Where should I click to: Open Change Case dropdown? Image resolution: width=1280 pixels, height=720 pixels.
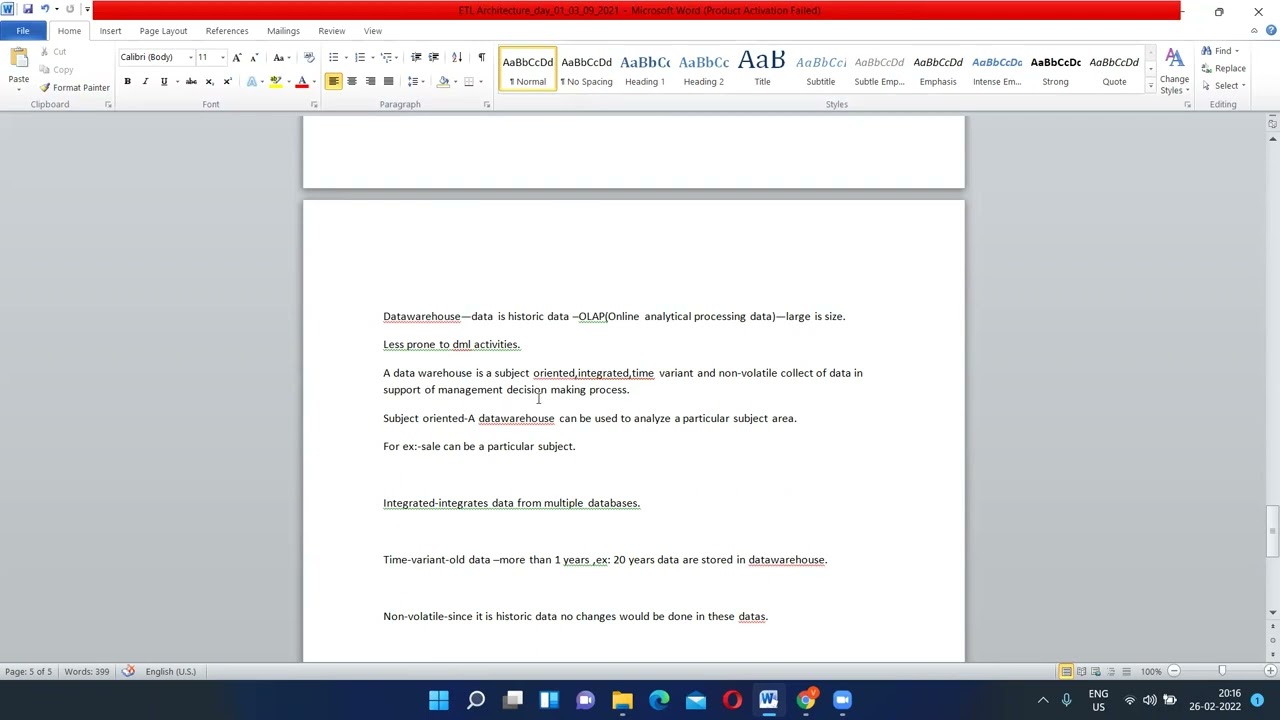click(x=280, y=57)
